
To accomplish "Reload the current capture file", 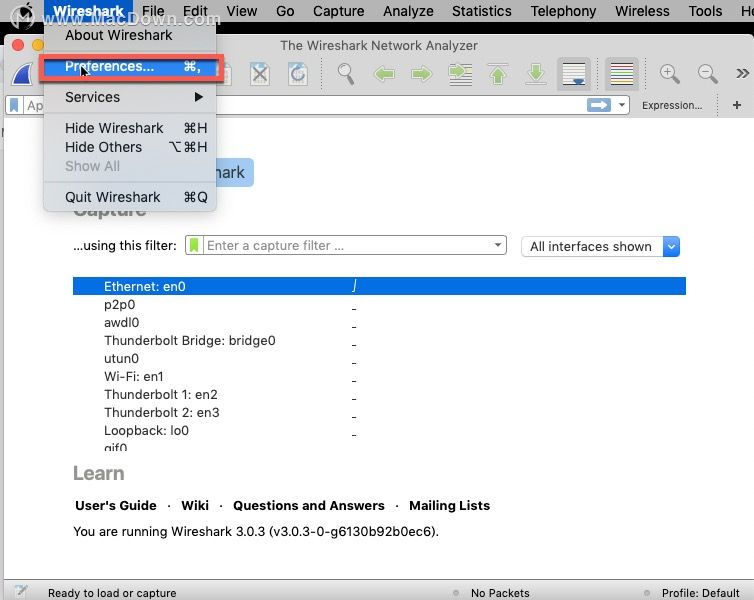I will [298, 74].
